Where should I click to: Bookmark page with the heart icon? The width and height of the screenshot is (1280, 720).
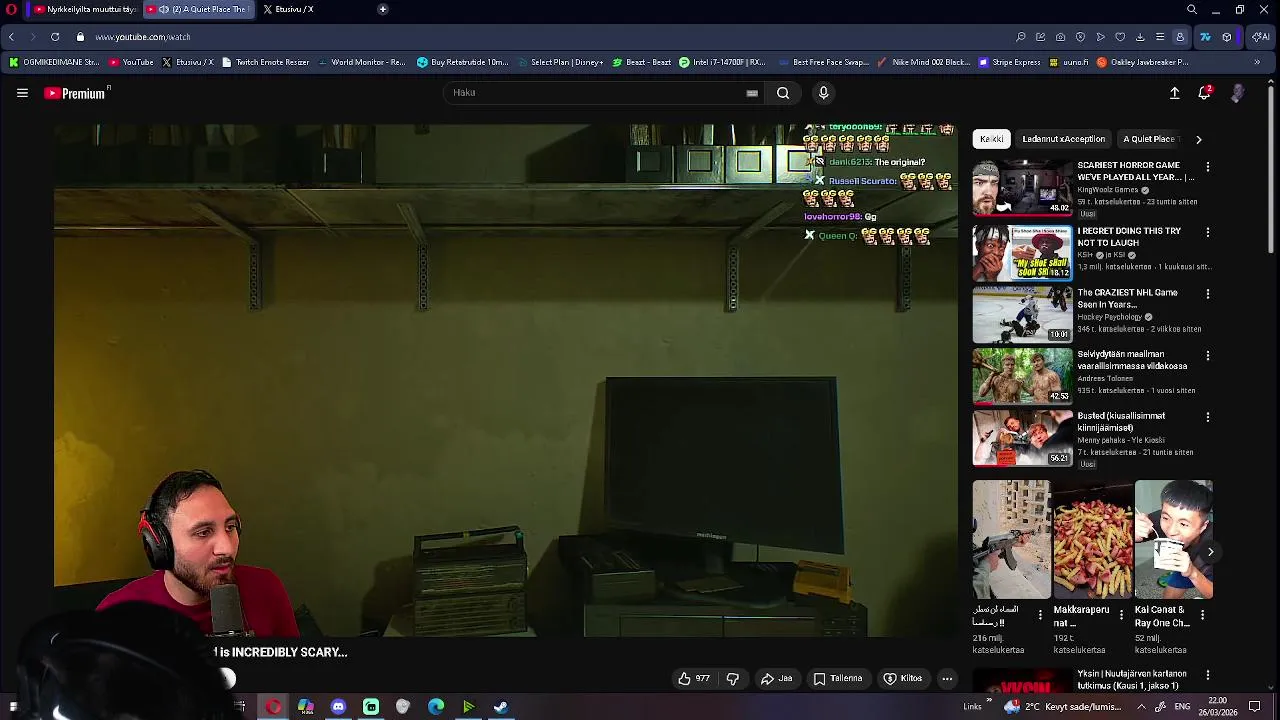coord(1120,37)
